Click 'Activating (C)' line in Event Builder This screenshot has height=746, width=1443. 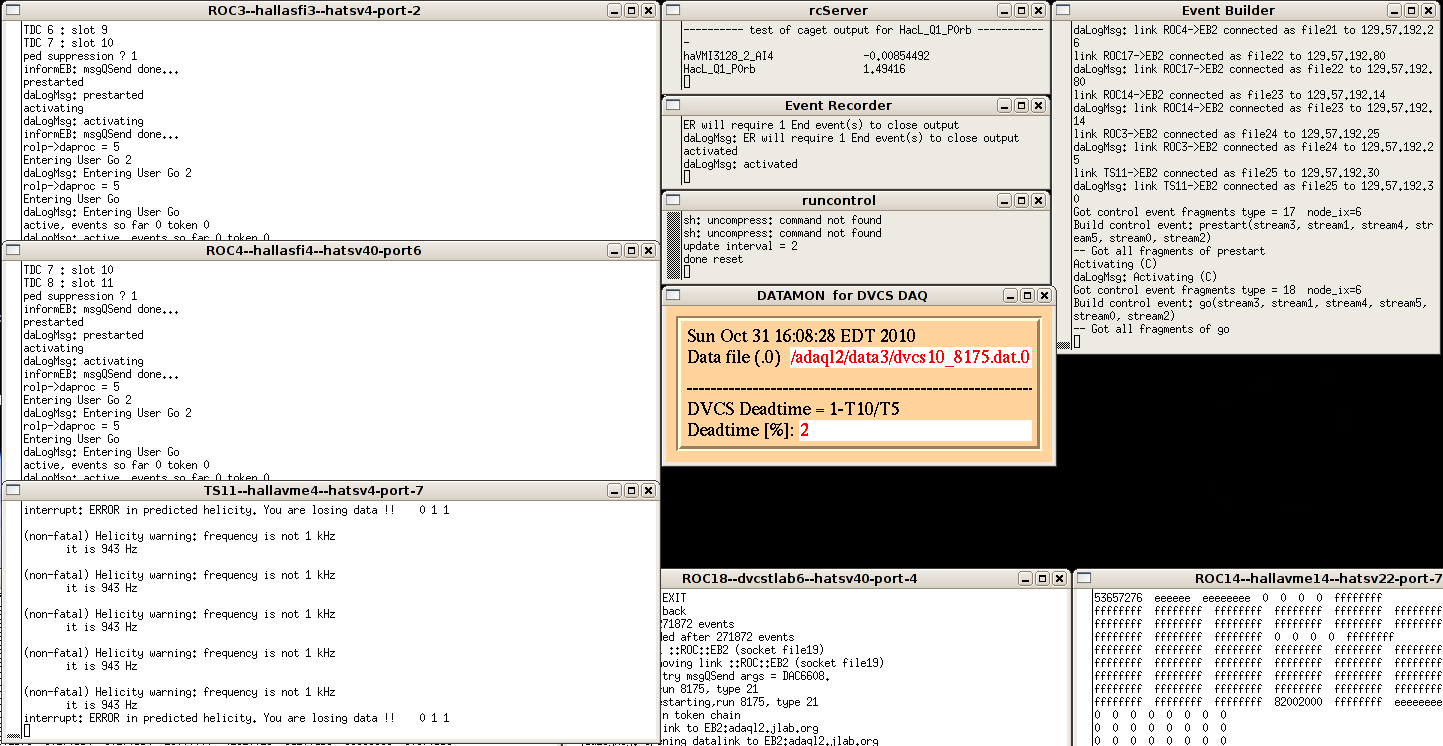(1116, 264)
